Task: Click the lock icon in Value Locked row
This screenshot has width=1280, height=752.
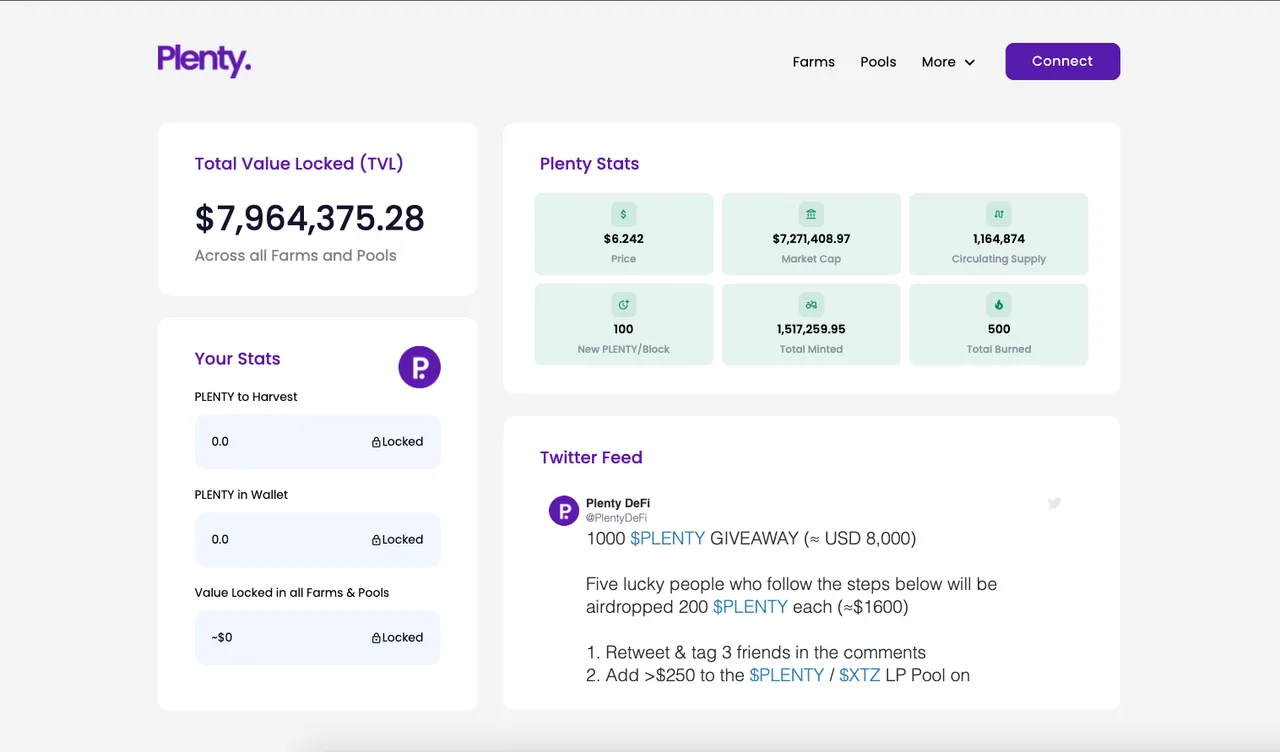Action: (x=376, y=638)
